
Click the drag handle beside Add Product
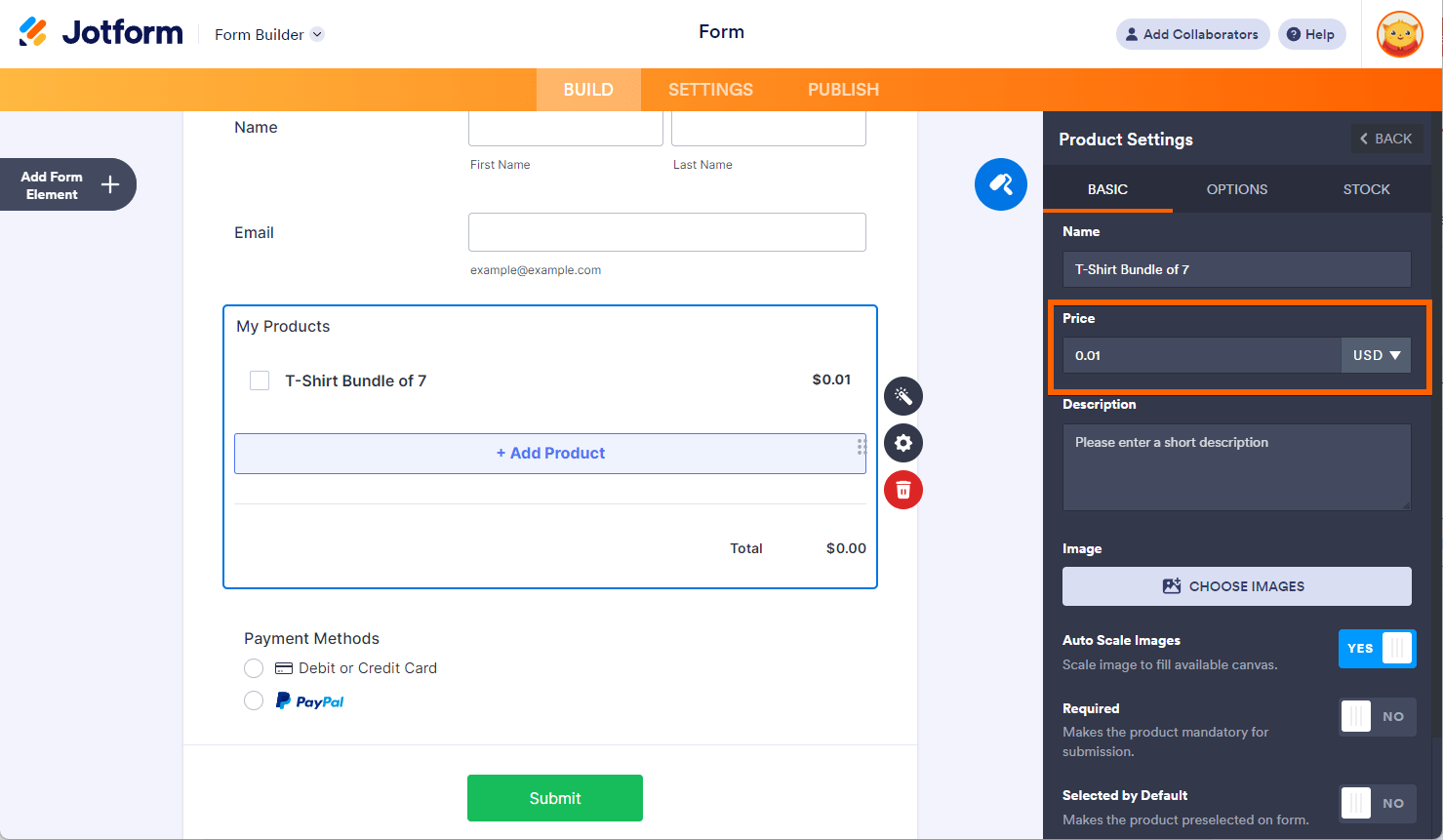862,446
